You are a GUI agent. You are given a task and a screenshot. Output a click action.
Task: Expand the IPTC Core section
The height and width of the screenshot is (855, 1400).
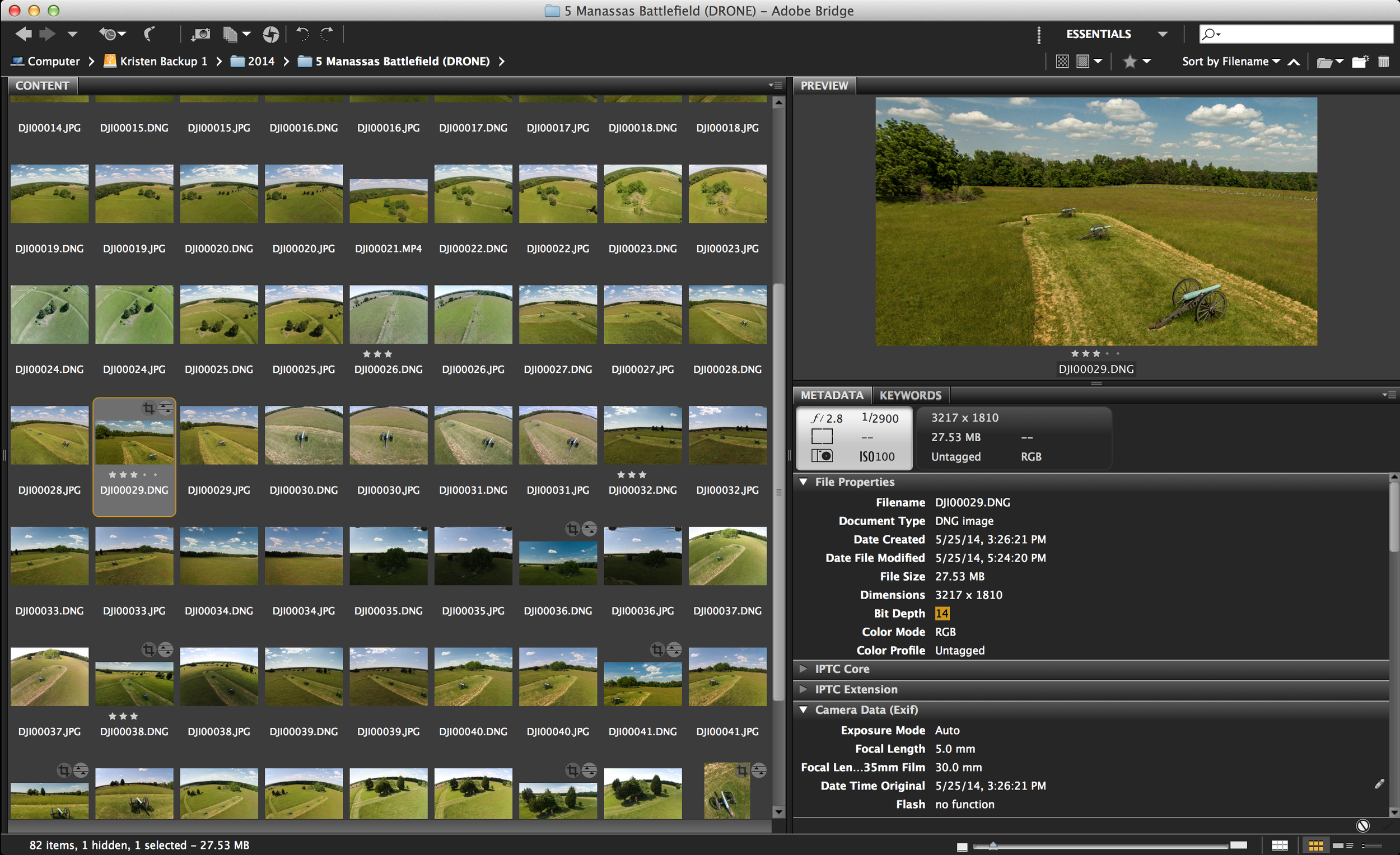(x=804, y=669)
